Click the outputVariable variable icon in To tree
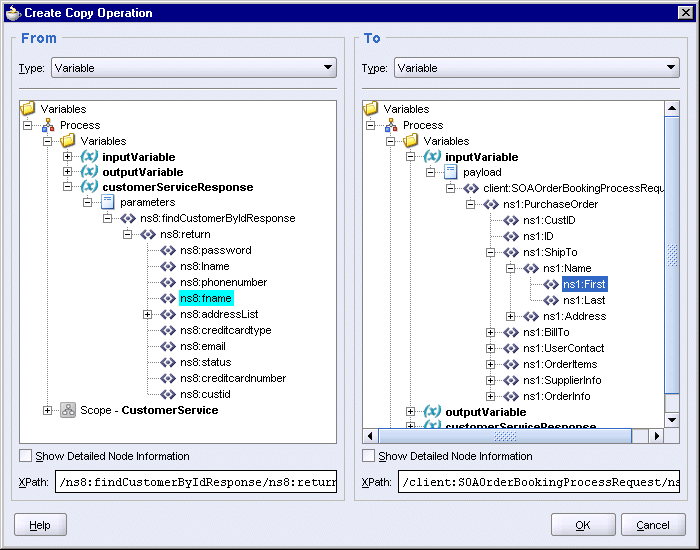Viewport: 700px width, 550px height. (x=432, y=411)
